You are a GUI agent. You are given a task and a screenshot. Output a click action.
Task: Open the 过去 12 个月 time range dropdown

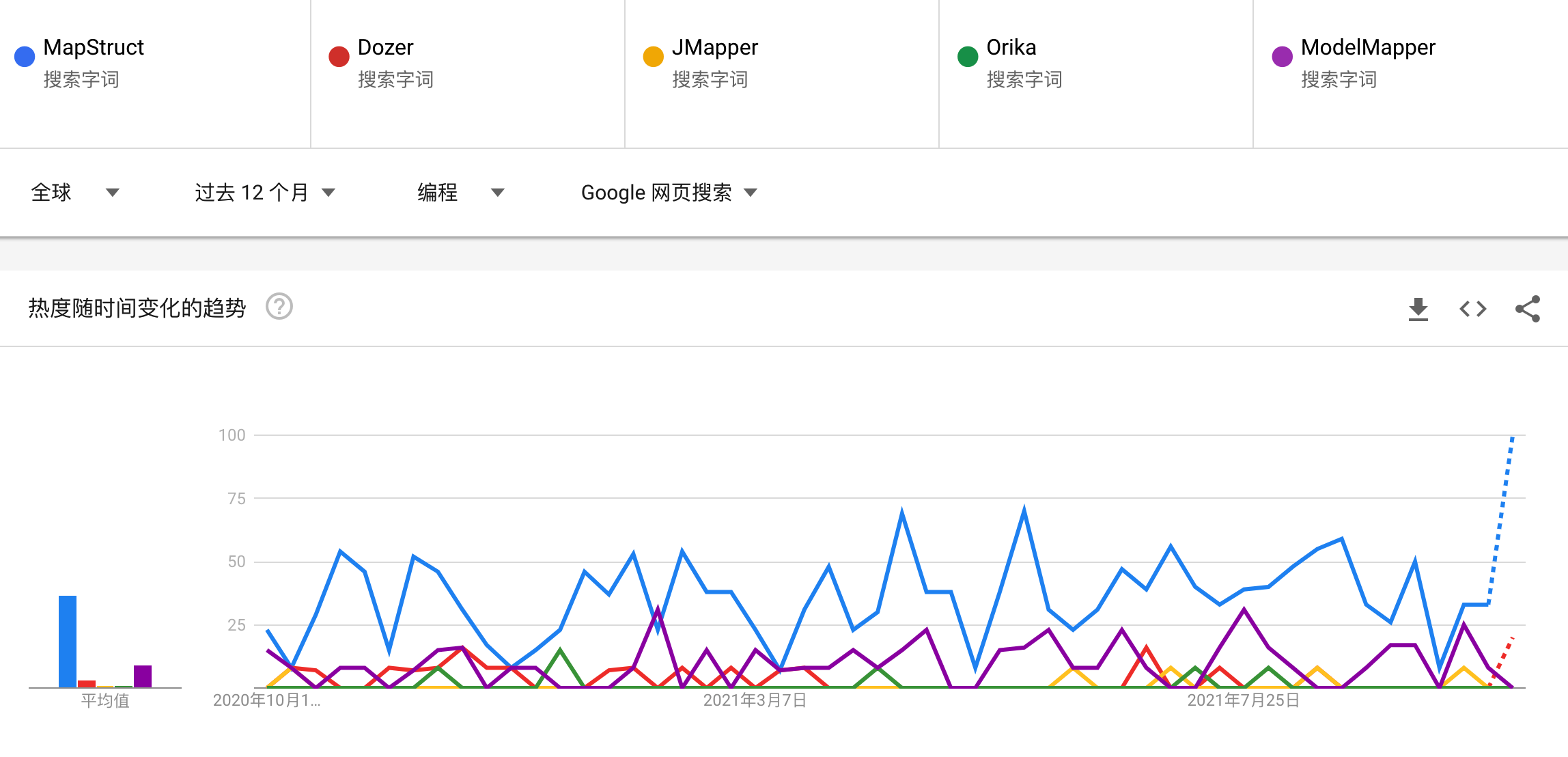coord(265,193)
